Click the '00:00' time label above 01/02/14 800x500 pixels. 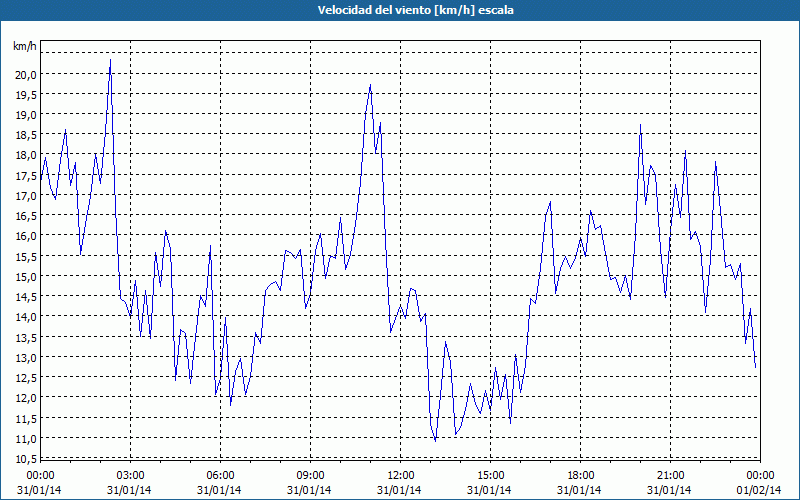760,476
